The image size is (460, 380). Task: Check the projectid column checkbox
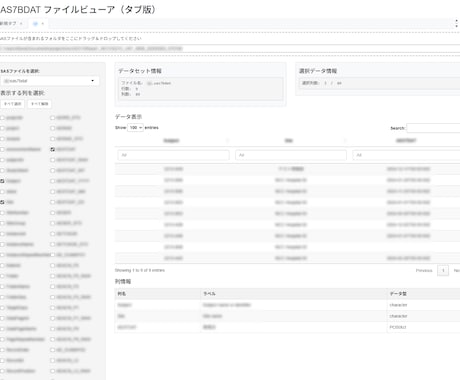click(2, 118)
